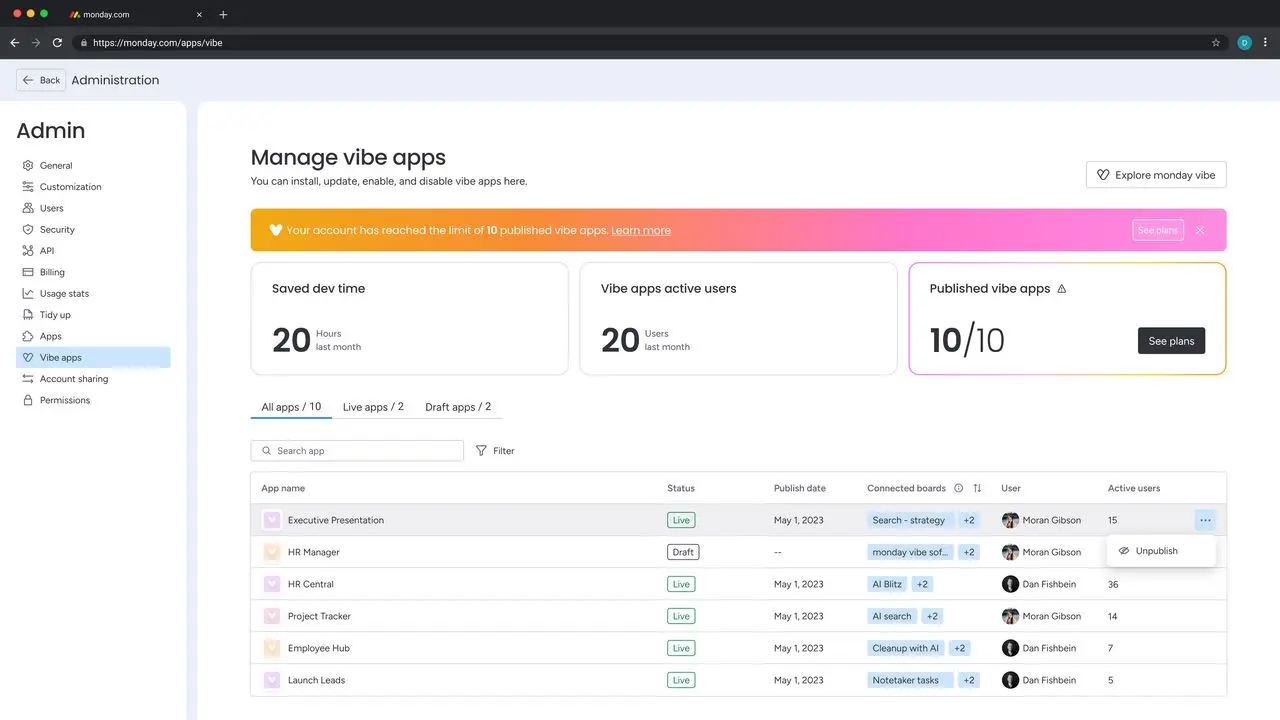This screenshot has height=720, width=1280.
Task: Open a new browser tab
Action: (x=223, y=15)
